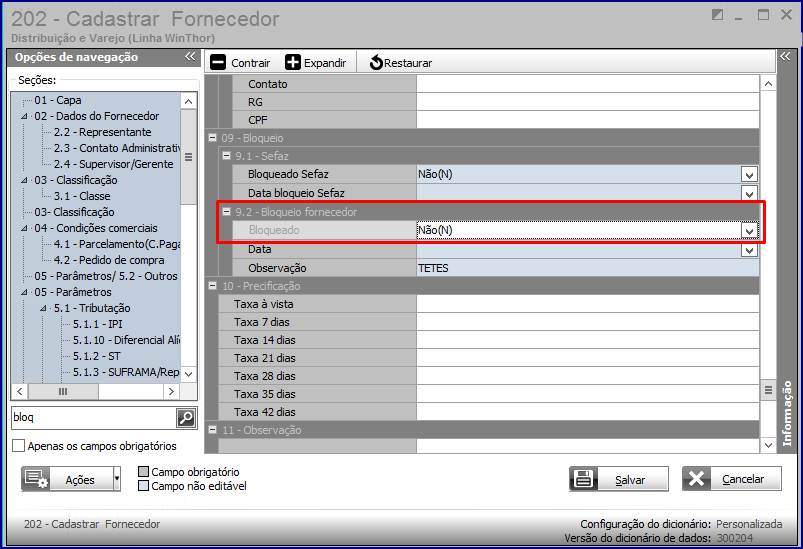Image resolution: width=803 pixels, height=549 pixels.
Task: Collapse the 9.2 - Bloqueio fornecedor subsection
Action: (x=226, y=212)
